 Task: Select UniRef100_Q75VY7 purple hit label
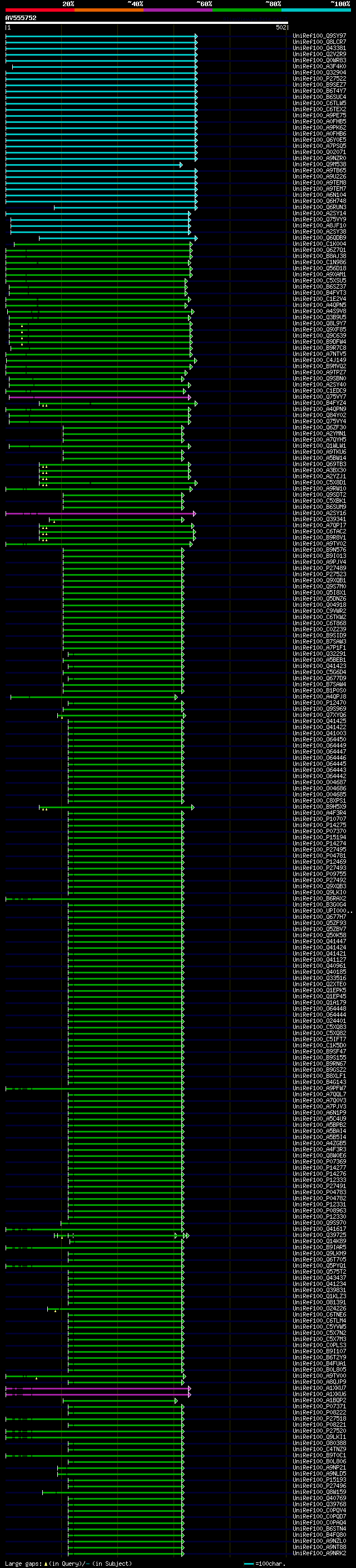(x=319, y=397)
